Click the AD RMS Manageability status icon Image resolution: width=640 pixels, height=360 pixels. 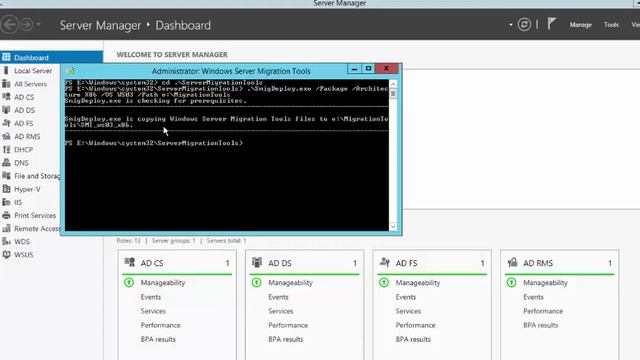(511, 282)
